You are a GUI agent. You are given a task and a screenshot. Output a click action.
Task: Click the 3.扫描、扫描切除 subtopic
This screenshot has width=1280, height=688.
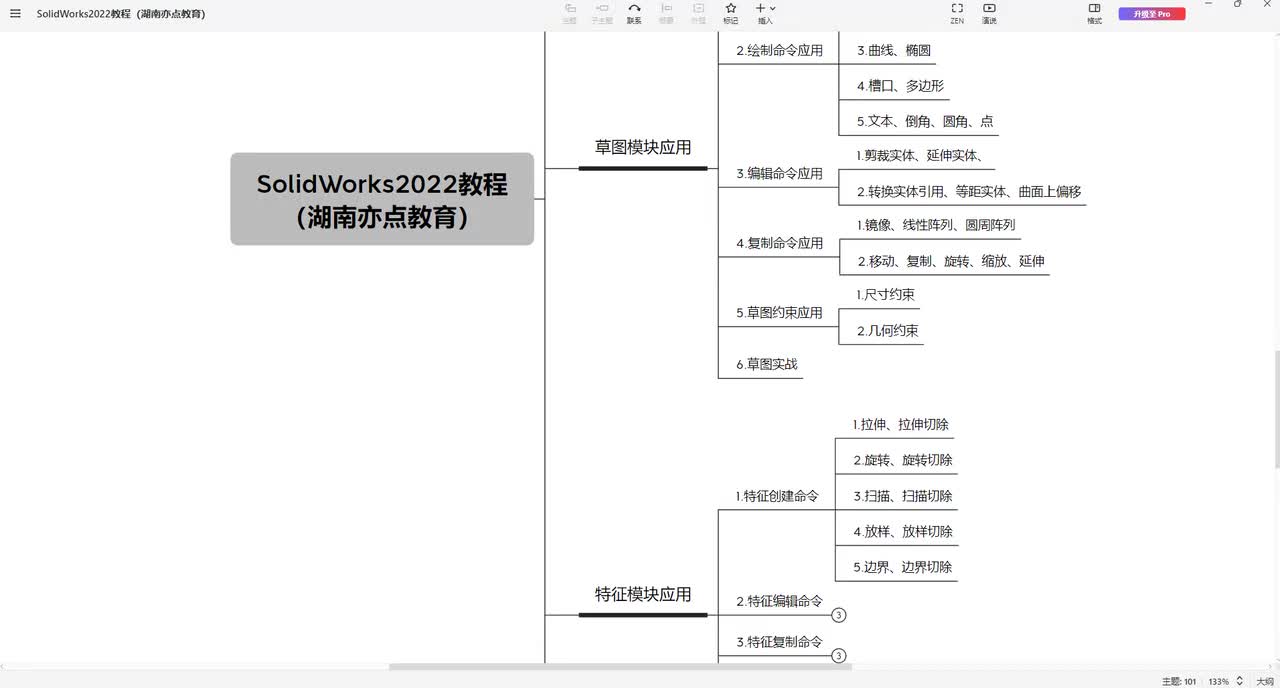(902, 496)
